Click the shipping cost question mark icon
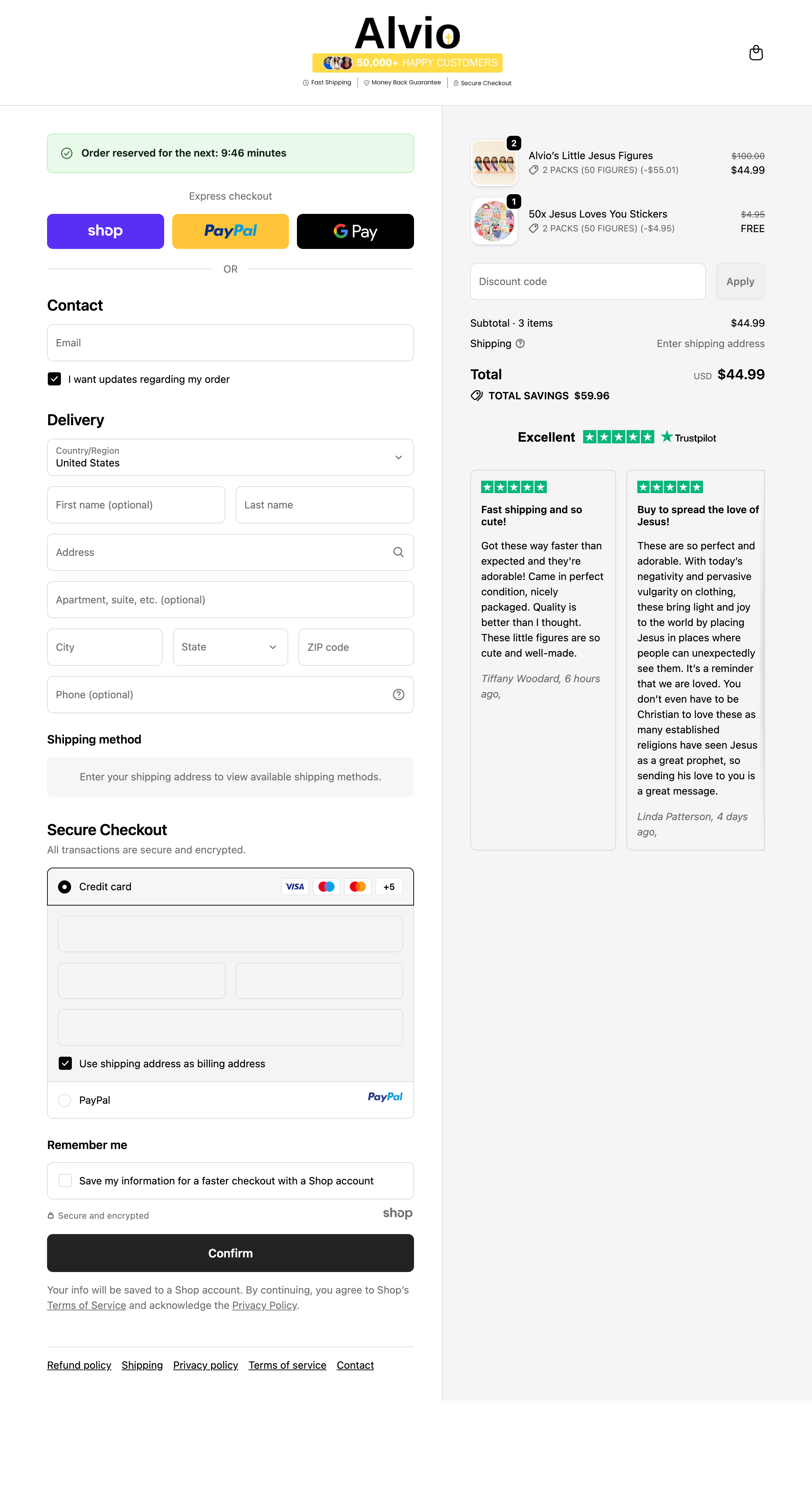The width and height of the screenshot is (812, 1506). (x=520, y=344)
